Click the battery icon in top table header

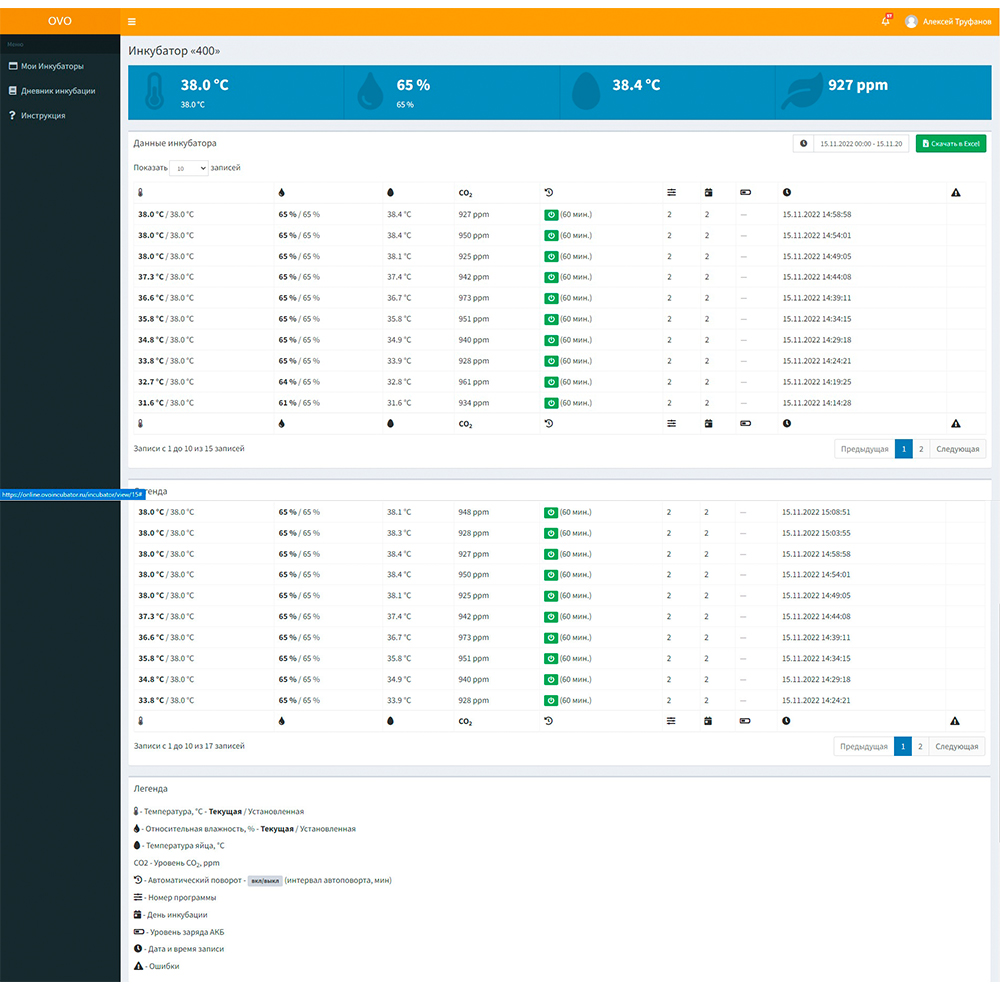tap(744, 192)
